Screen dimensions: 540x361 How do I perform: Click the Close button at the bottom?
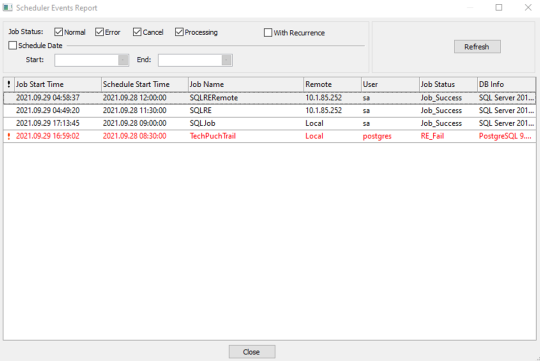pyautogui.click(x=252, y=352)
